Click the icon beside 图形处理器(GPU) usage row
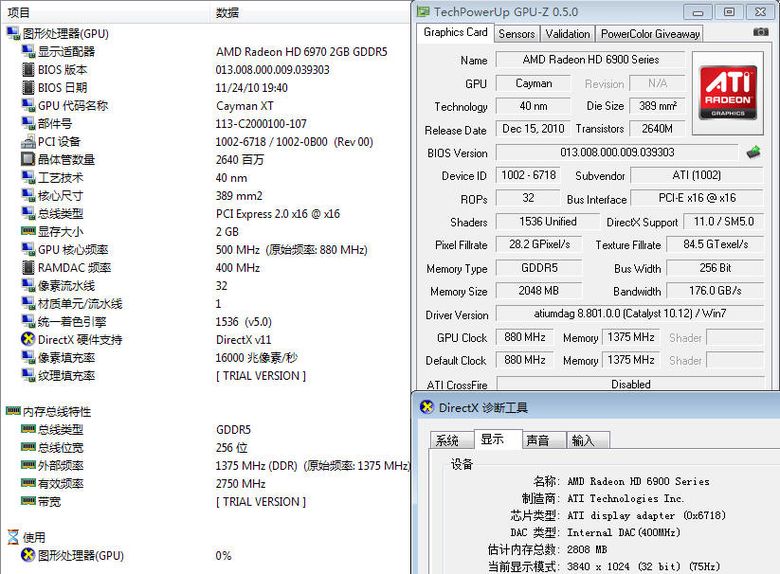 click(28, 555)
